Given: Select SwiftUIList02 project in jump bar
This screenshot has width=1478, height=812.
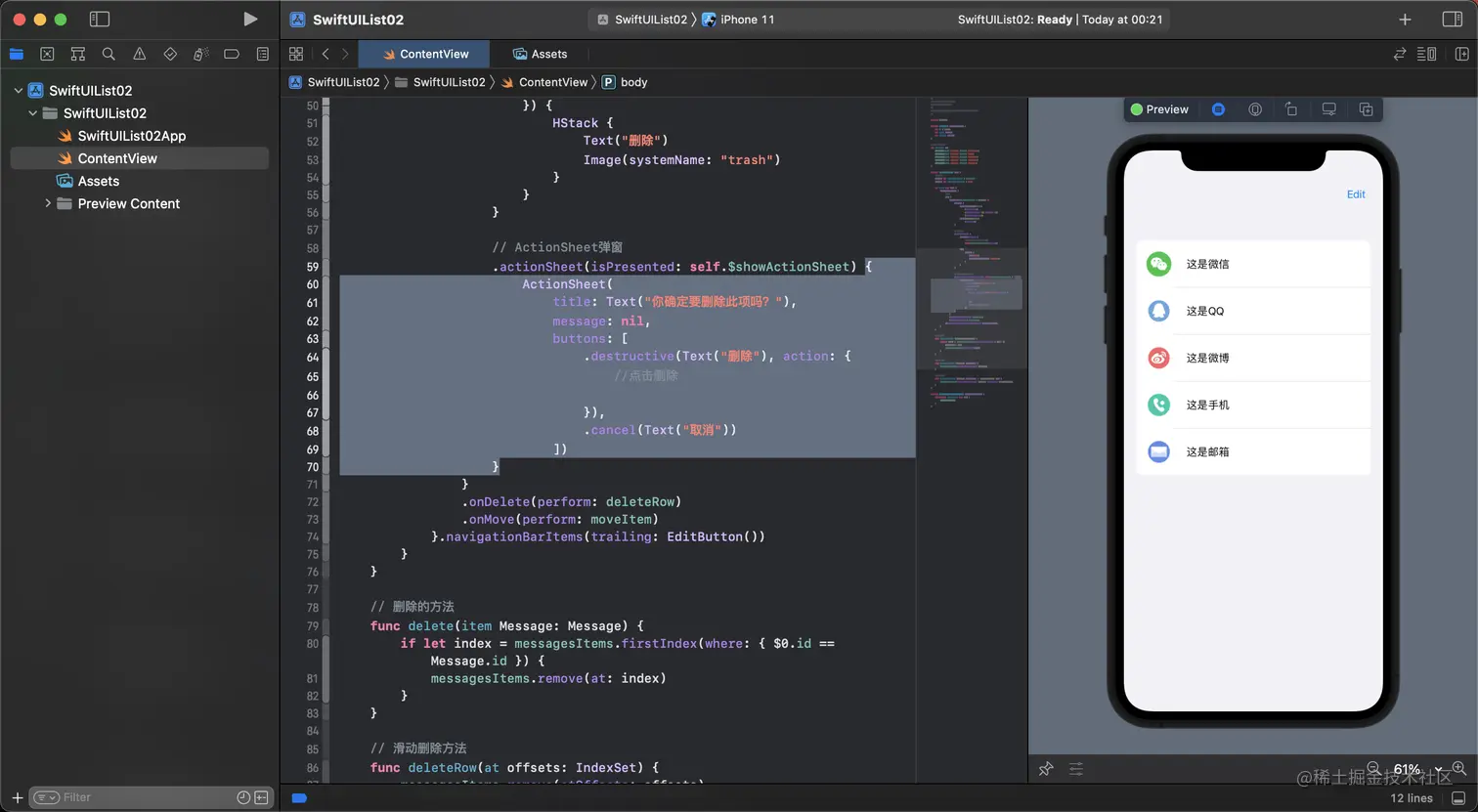Looking at the screenshot, I should coord(334,82).
